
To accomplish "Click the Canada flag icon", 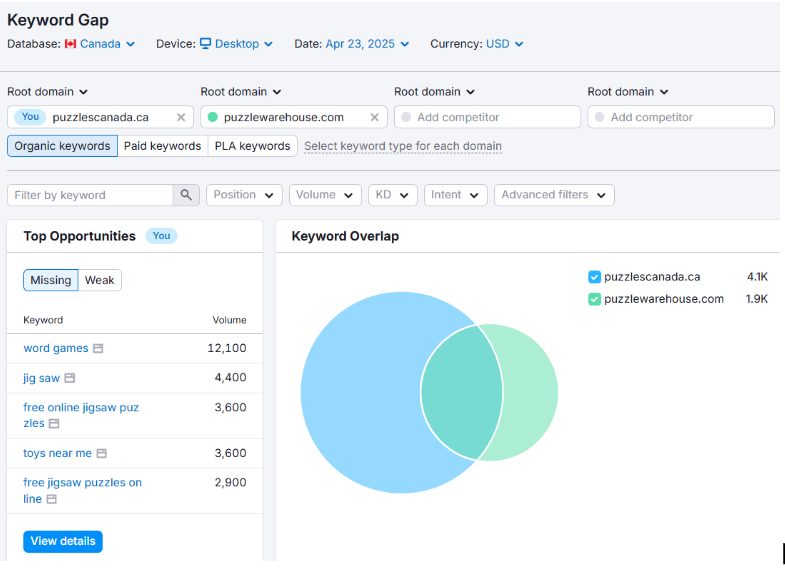I will 71,44.
